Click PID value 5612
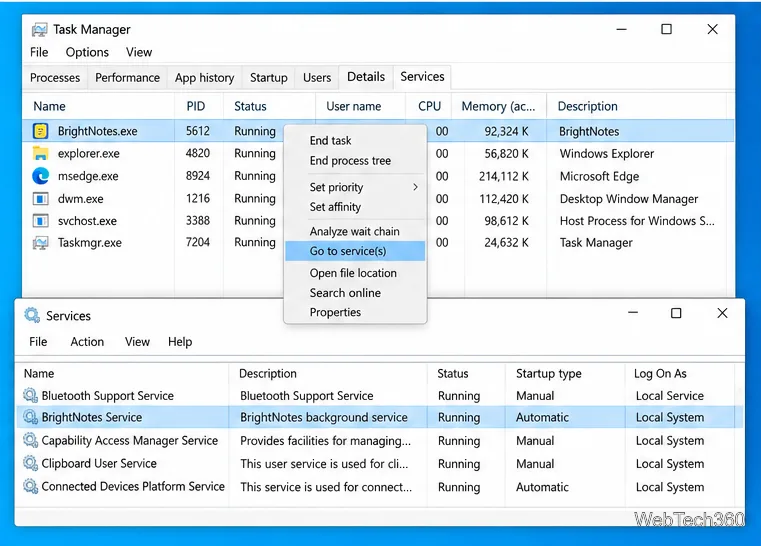 point(198,131)
